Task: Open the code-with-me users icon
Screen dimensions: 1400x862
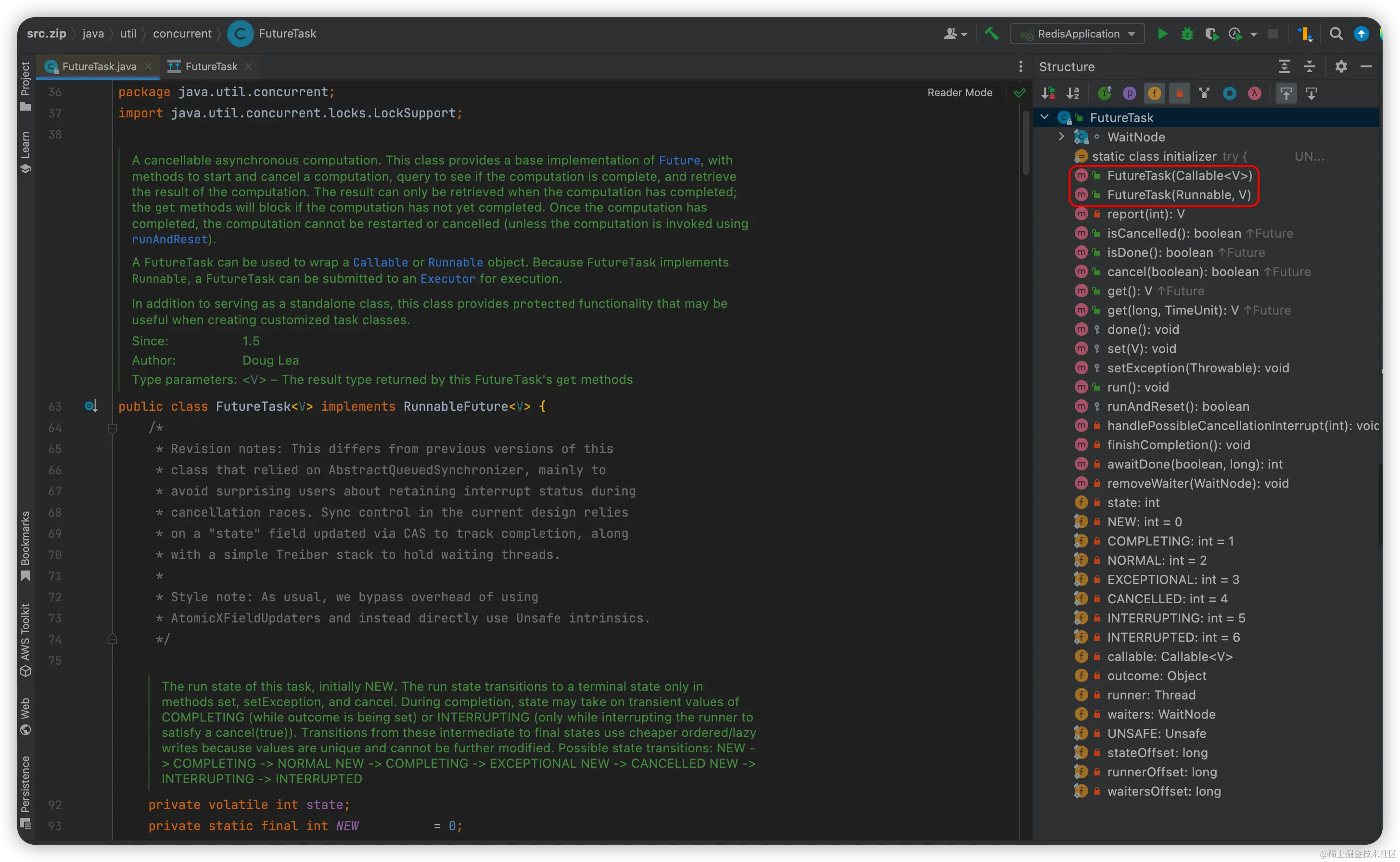Action: pyautogui.click(x=955, y=34)
